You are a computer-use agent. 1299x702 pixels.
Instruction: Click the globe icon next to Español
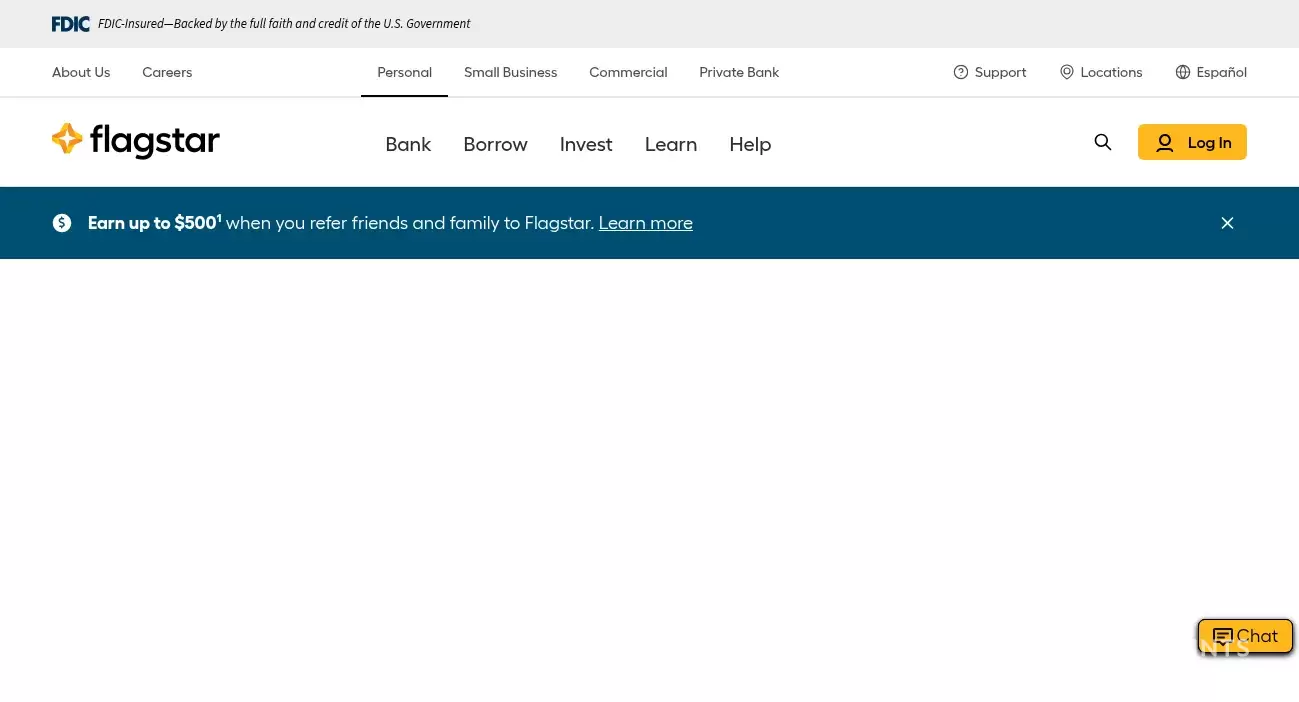[x=1182, y=72]
